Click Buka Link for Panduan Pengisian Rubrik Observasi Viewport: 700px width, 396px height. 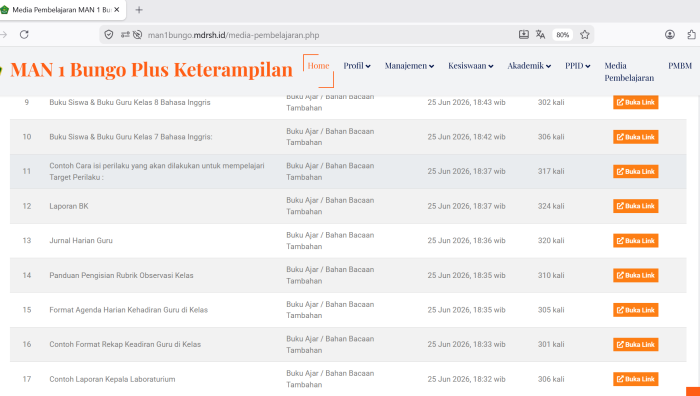click(635, 275)
